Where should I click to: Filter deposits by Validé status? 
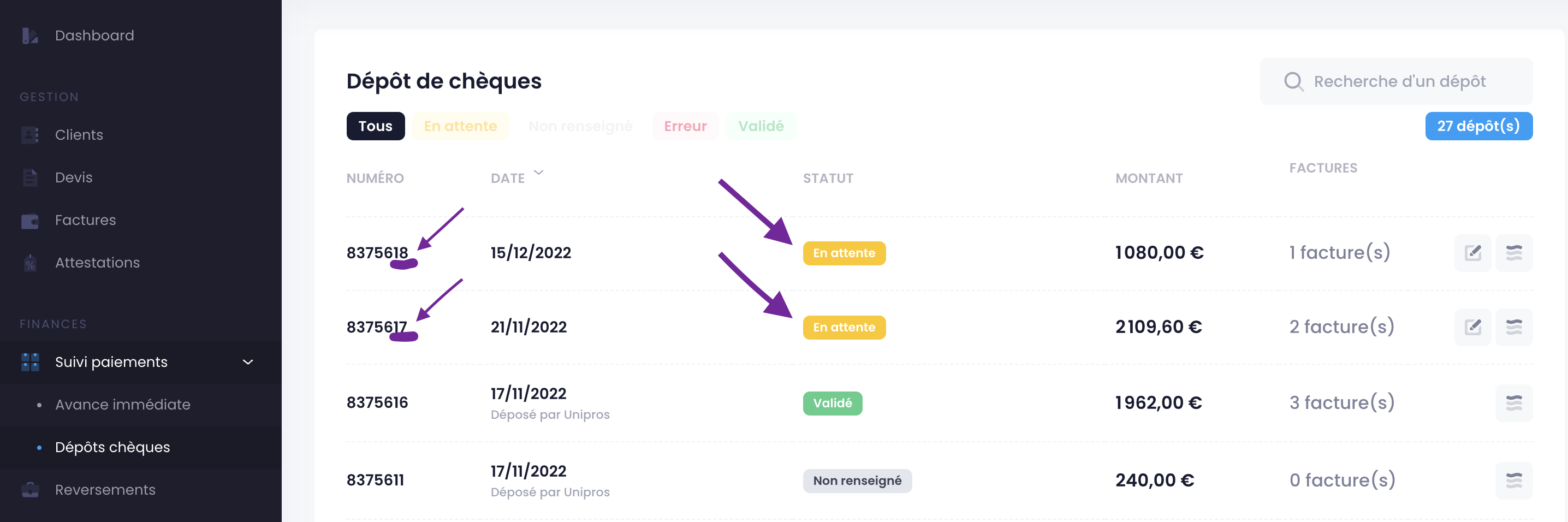click(x=761, y=126)
